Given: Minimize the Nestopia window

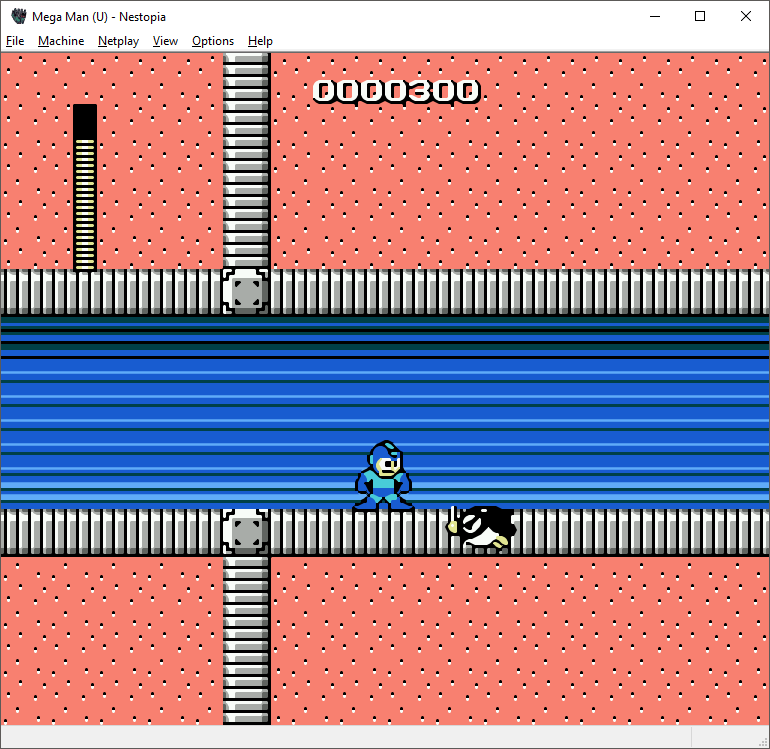Looking at the screenshot, I should click(655, 16).
